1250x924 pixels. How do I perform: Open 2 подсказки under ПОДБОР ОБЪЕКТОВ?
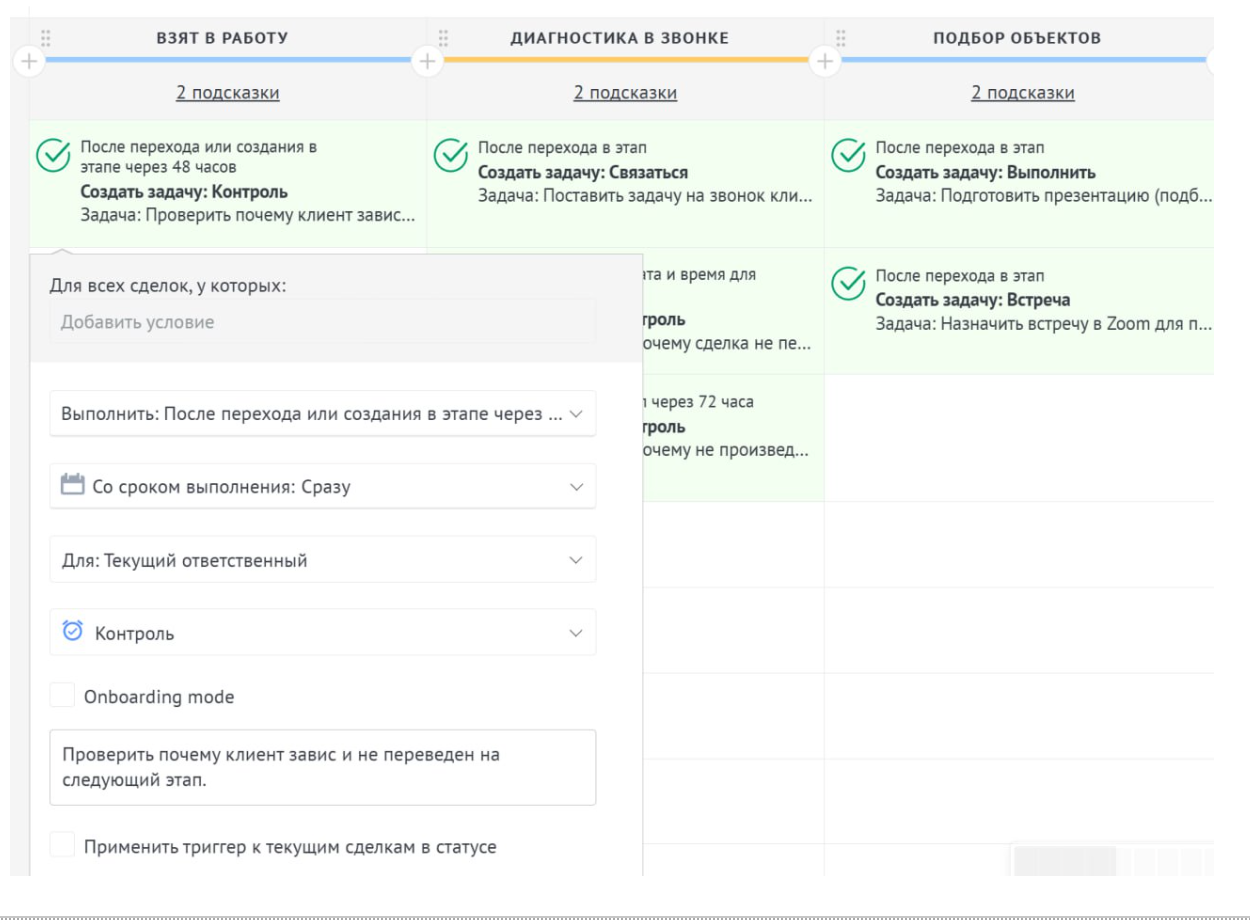coord(1023,93)
